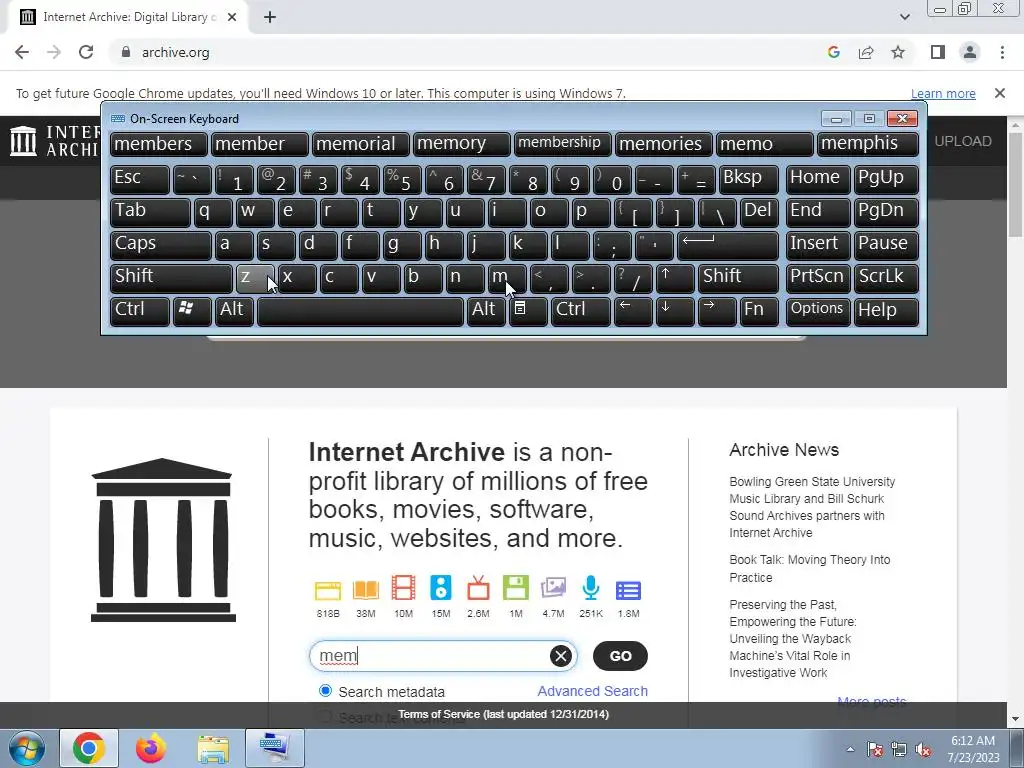This screenshot has width=1024, height=768.
Task: Close the Internet Archive tab
Action: click(232, 18)
